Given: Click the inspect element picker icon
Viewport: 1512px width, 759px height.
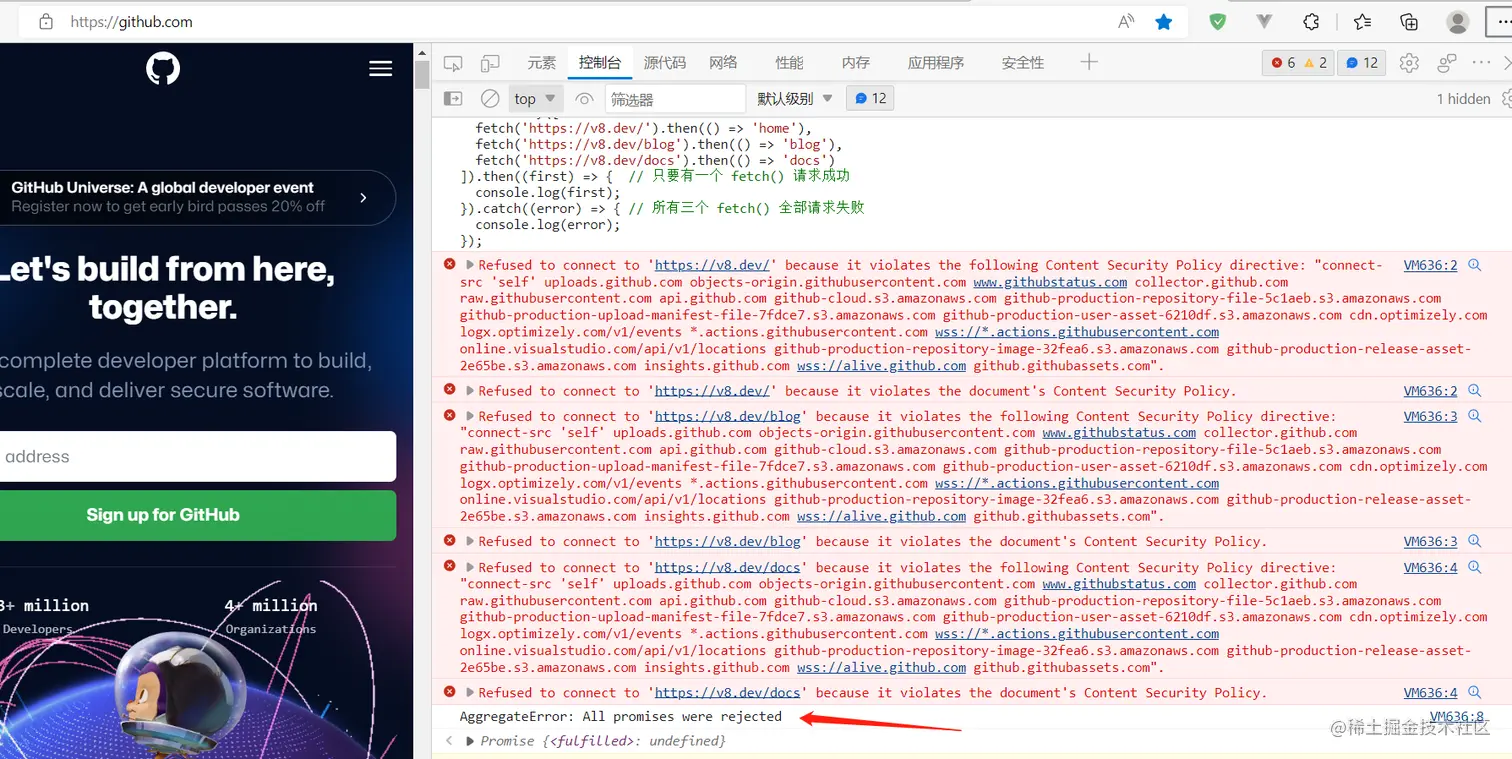Looking at the screenshot, I should (453, 63).
